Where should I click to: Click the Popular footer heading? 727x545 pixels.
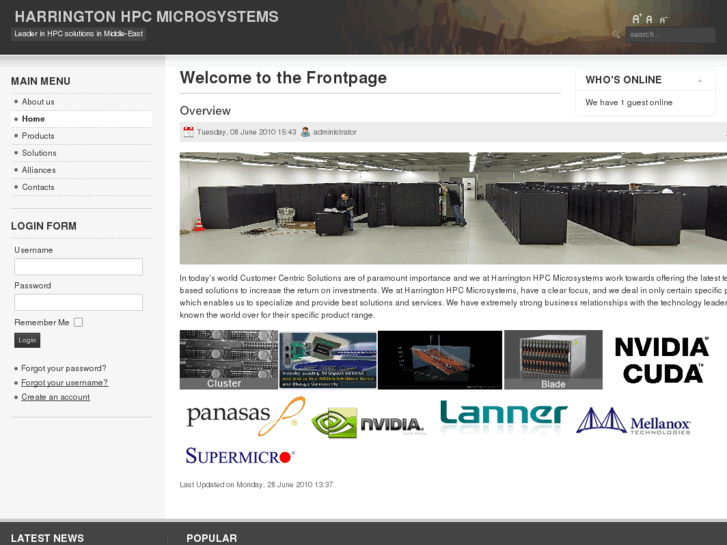211,538
